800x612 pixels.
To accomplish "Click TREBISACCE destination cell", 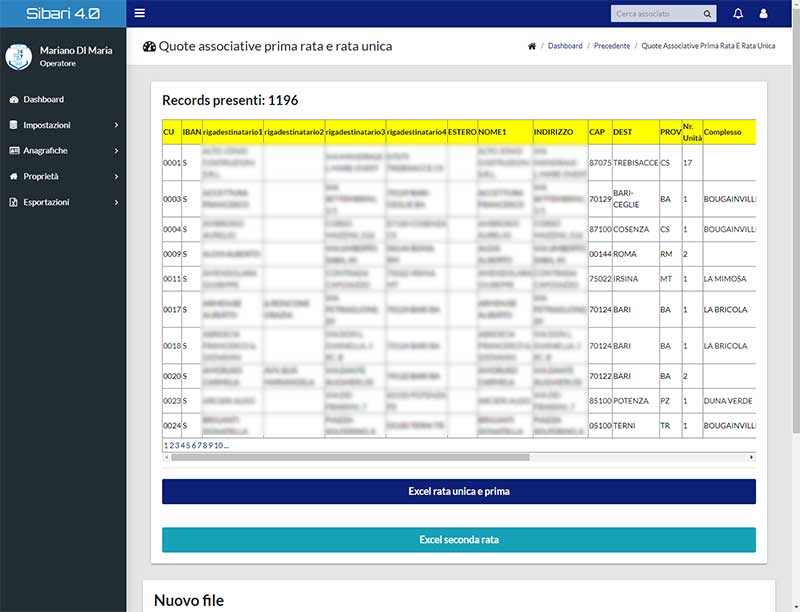I will 636,163.
